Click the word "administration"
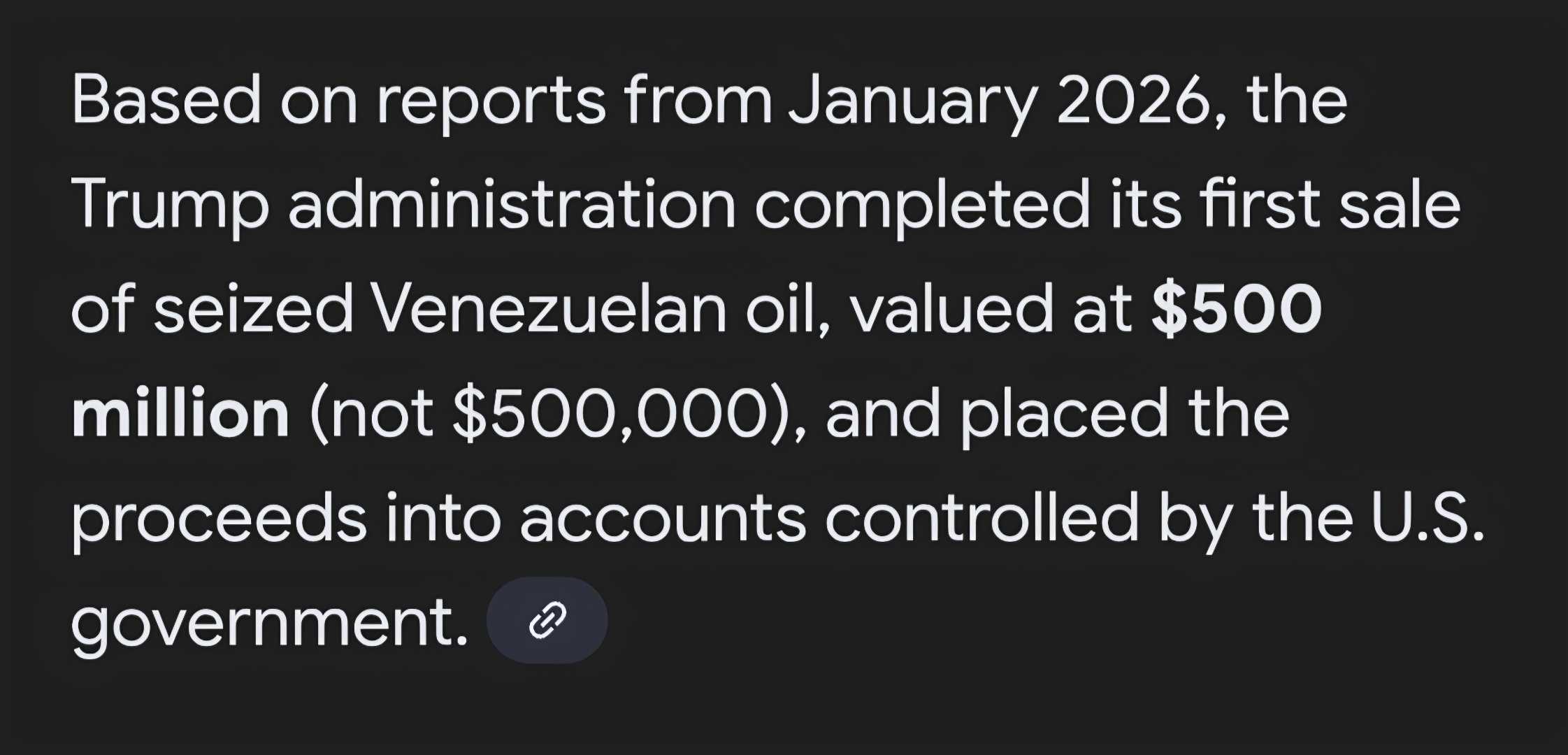Image resolution: width=1568 pixels, height=755 pixels. coord(512,205)
